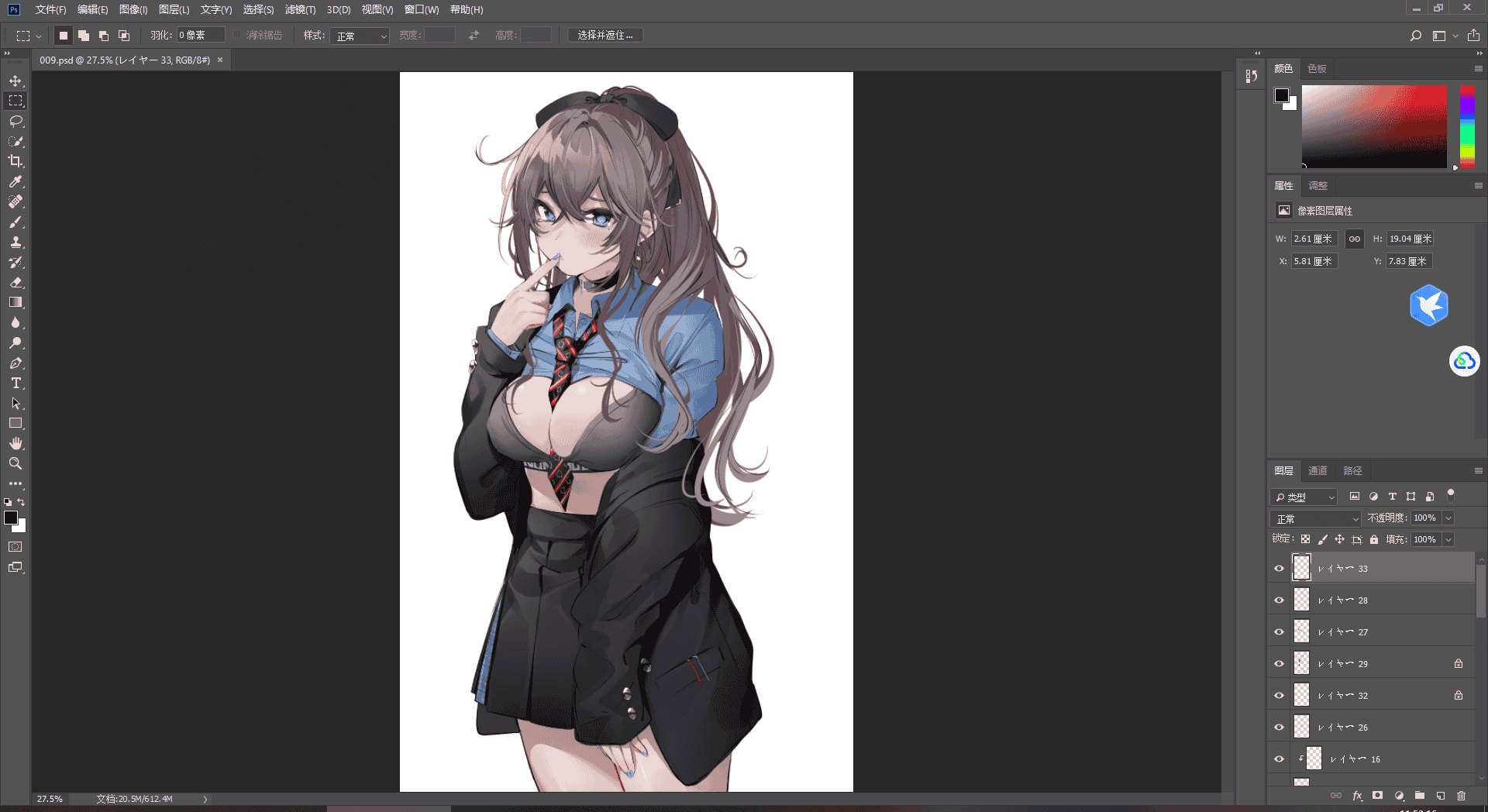Image resolution: width=1488 pixels, height=812 pixels.
Task: Open the 样式 style dropdown
Action: point(360,36)
